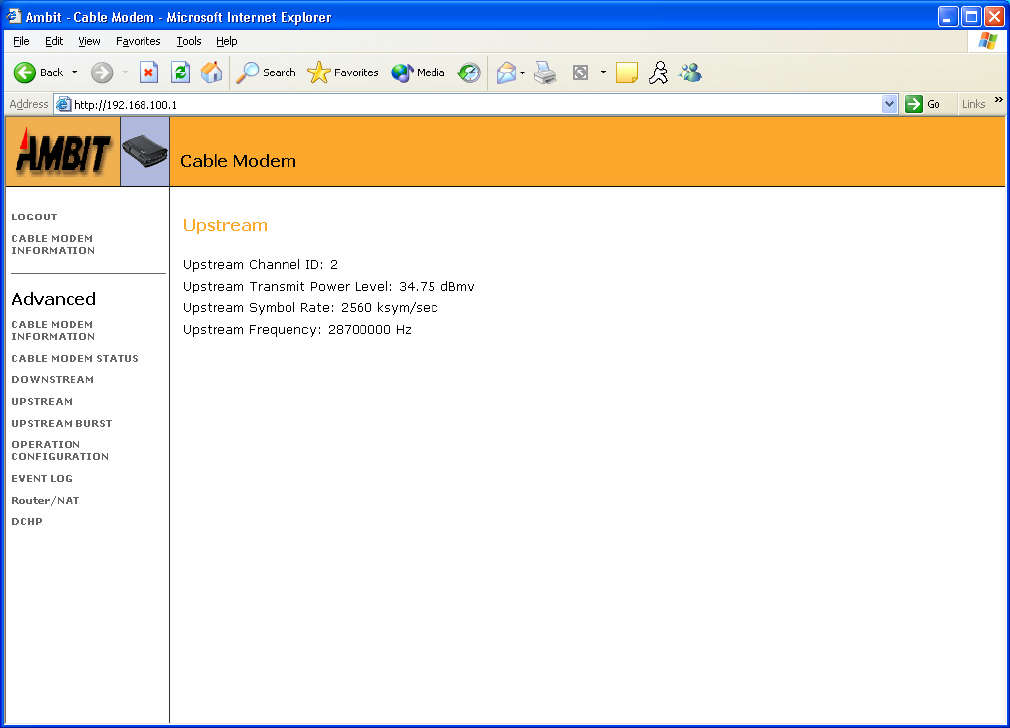This screenshot has height=728, width=1010.
Task: Click the yellow note Discuss icon
Action: click(627, 73)
